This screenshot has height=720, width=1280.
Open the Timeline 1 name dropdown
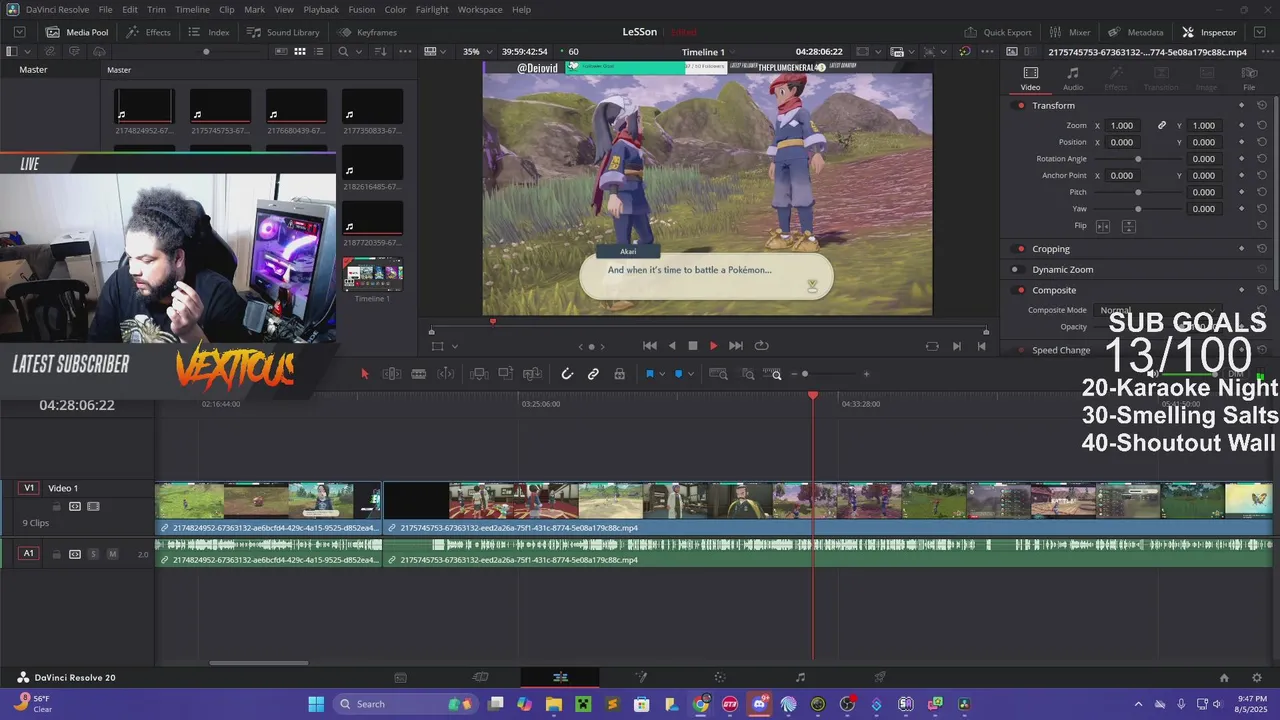click(x=708, y=52)
